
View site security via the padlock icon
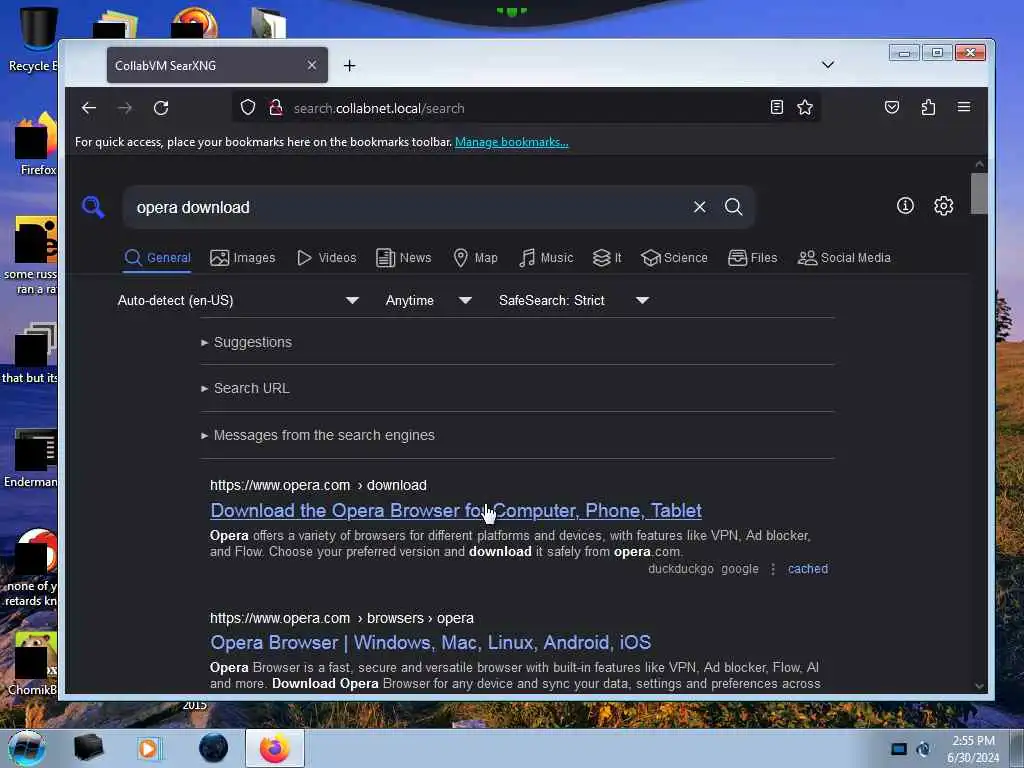(276, 107)
